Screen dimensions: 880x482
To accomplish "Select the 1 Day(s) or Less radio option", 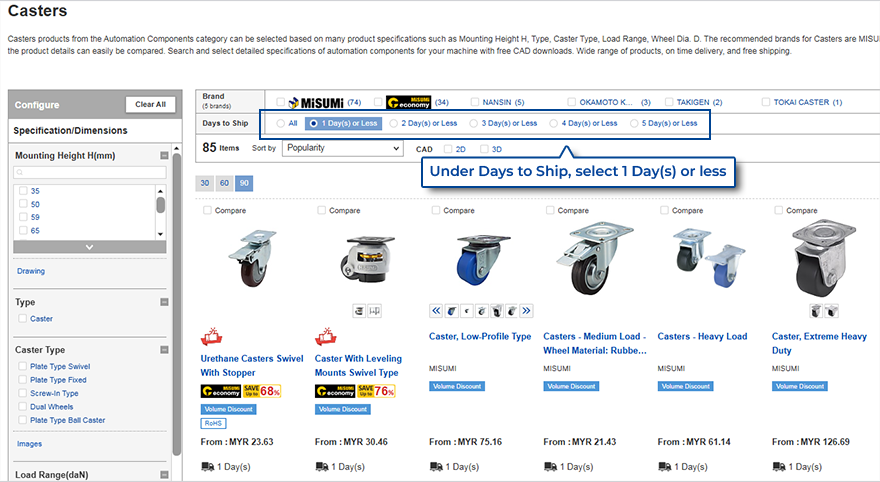I will point(314,123).
